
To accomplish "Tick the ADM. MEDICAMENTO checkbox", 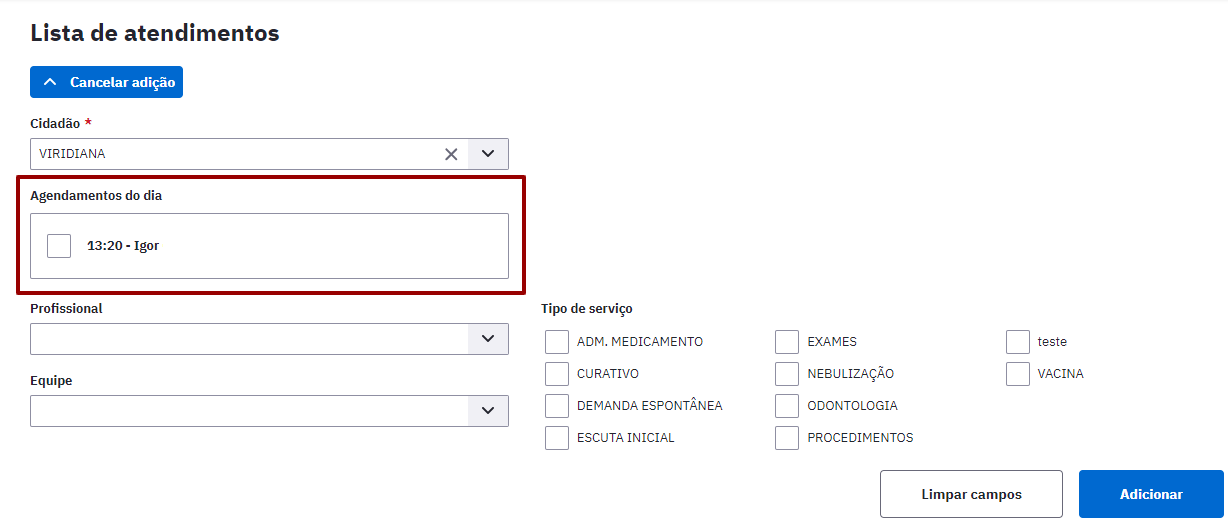I will 557,342.
